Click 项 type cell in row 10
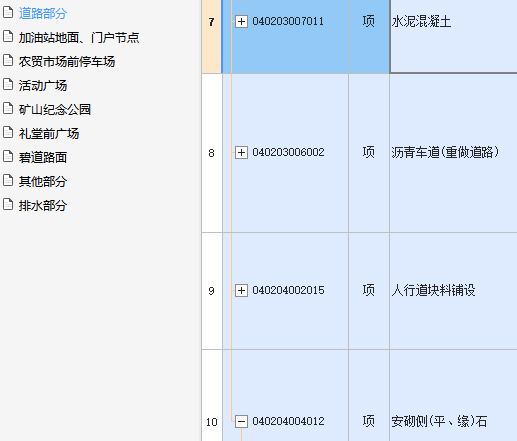517x441 pixels. click(x=369, y=396)
